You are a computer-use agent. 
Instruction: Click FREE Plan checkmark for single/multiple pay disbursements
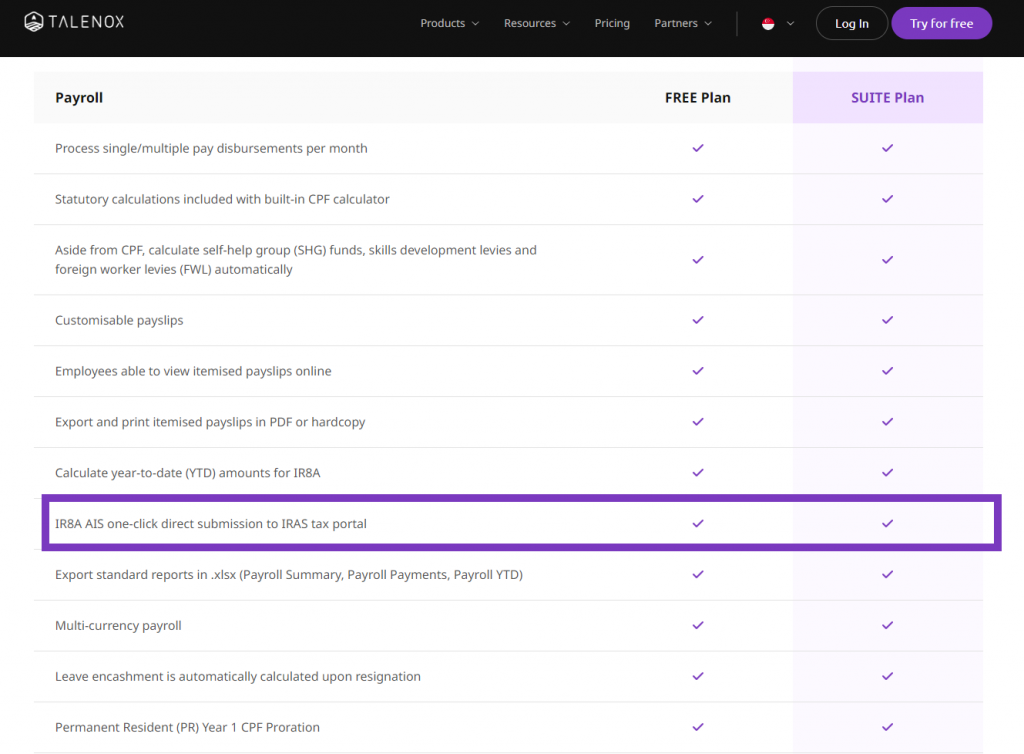(698, 148)
